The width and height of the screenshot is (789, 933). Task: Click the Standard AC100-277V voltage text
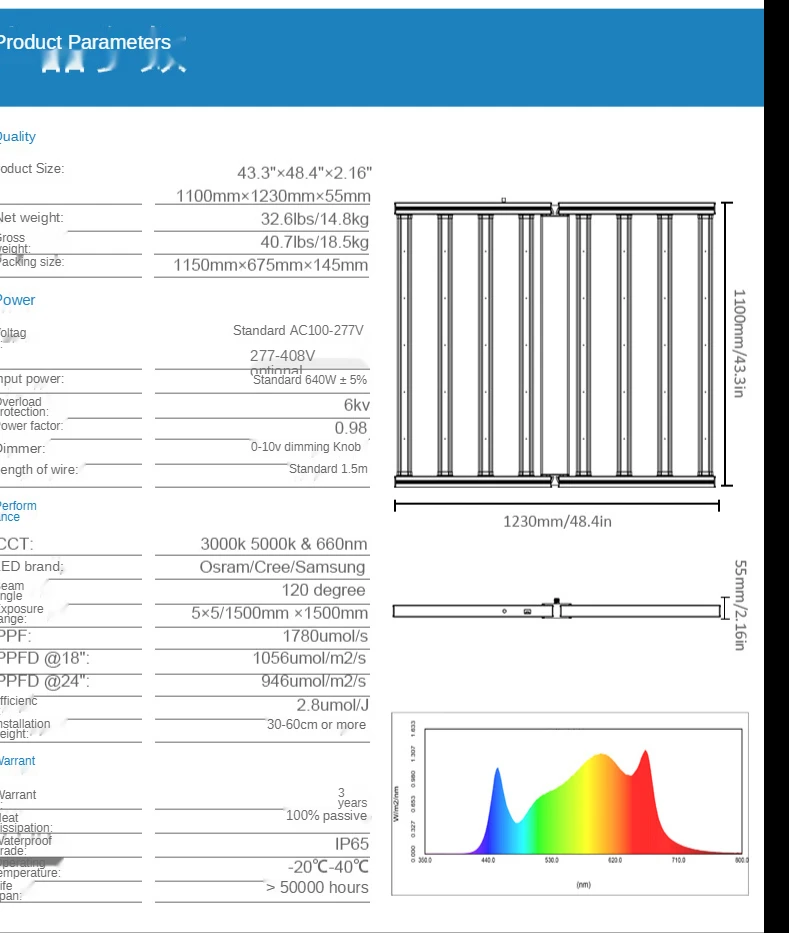298,330
